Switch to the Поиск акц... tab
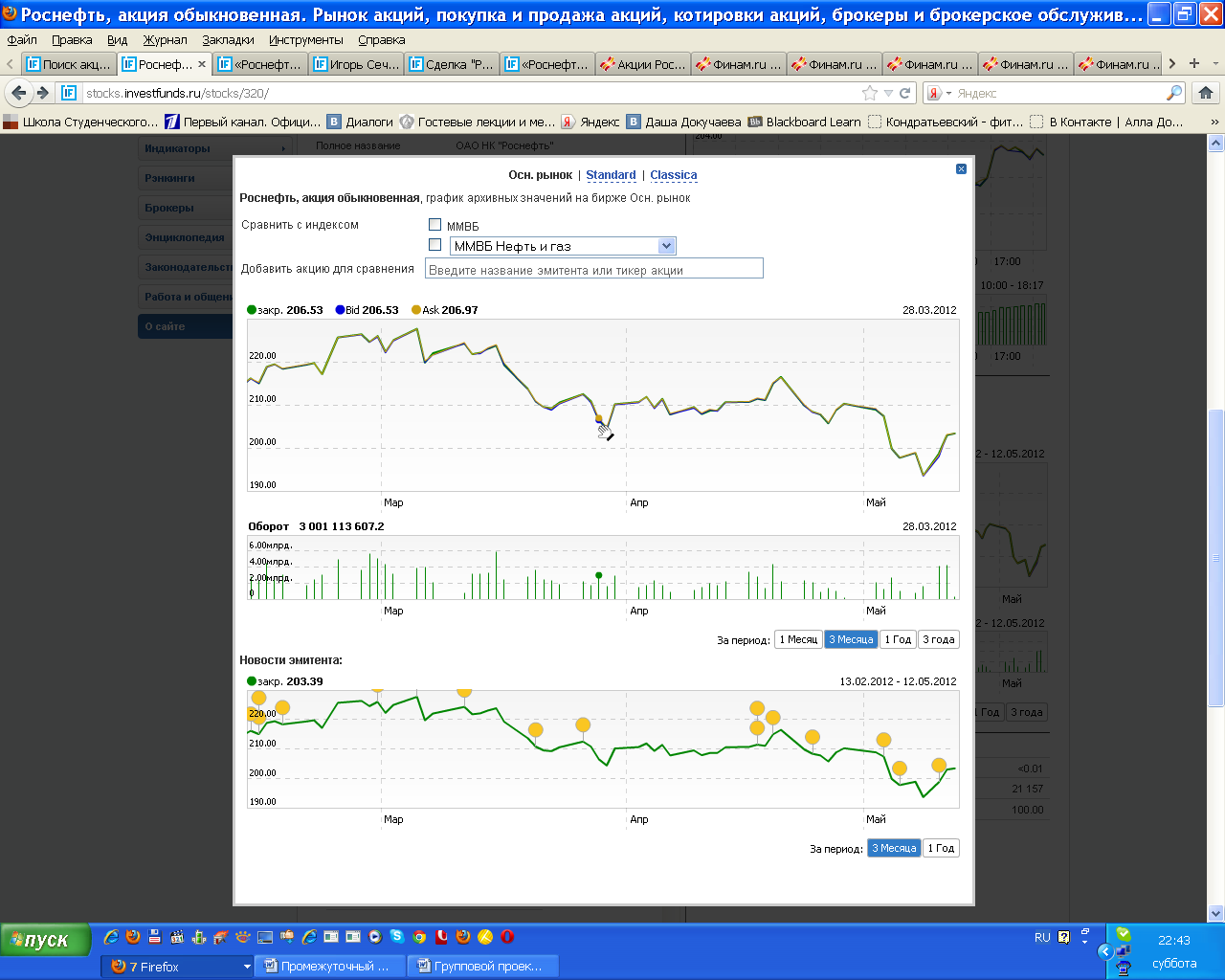Image resolution: width=1225 pixels, height=980 pixels. (68, 64)
